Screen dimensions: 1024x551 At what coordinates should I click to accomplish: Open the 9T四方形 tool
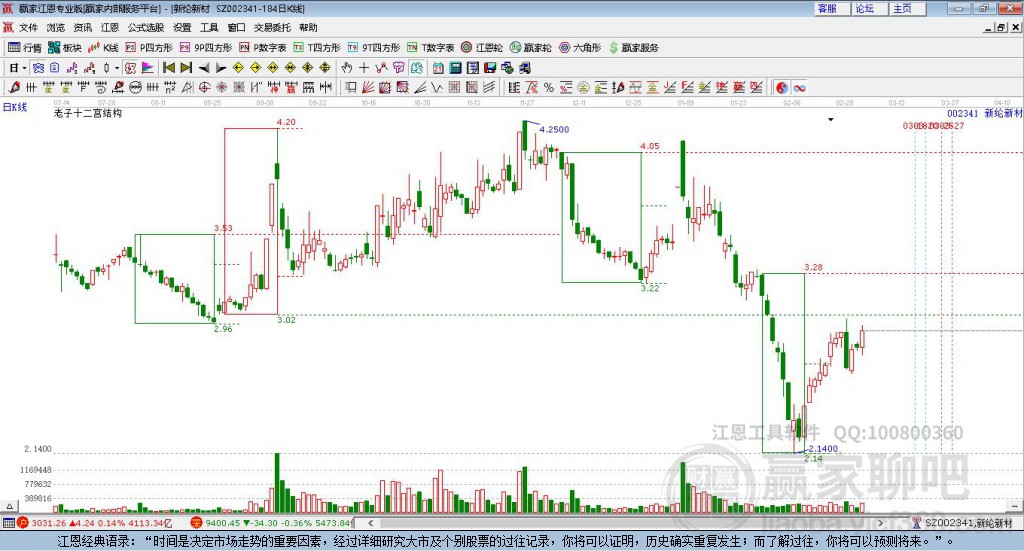click(x=374, y=48)
